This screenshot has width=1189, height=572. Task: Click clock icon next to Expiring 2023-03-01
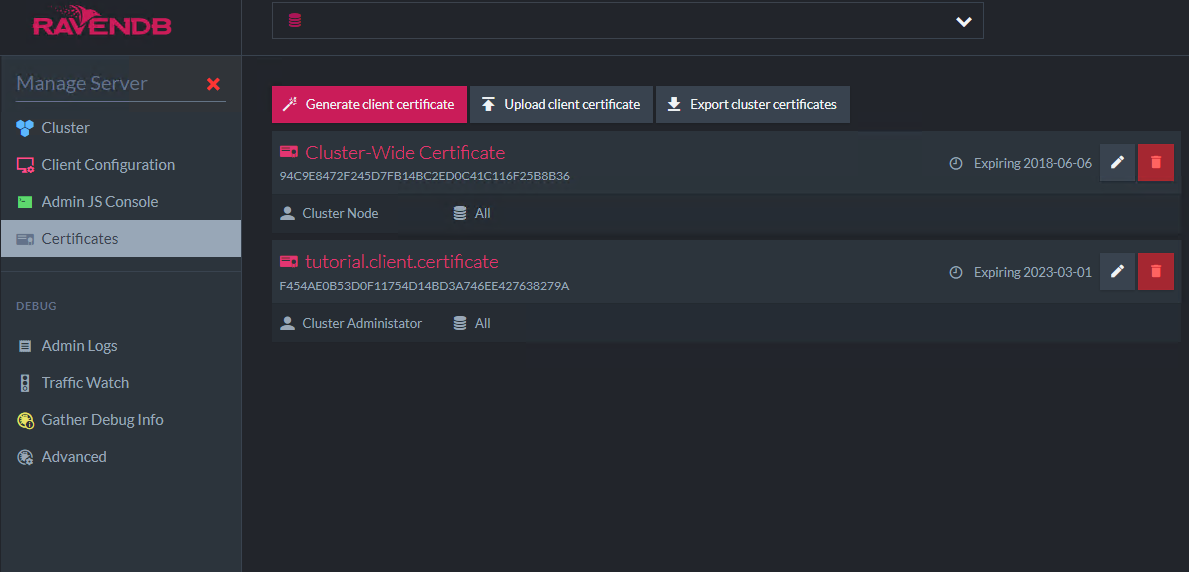(x=956, y=272)
